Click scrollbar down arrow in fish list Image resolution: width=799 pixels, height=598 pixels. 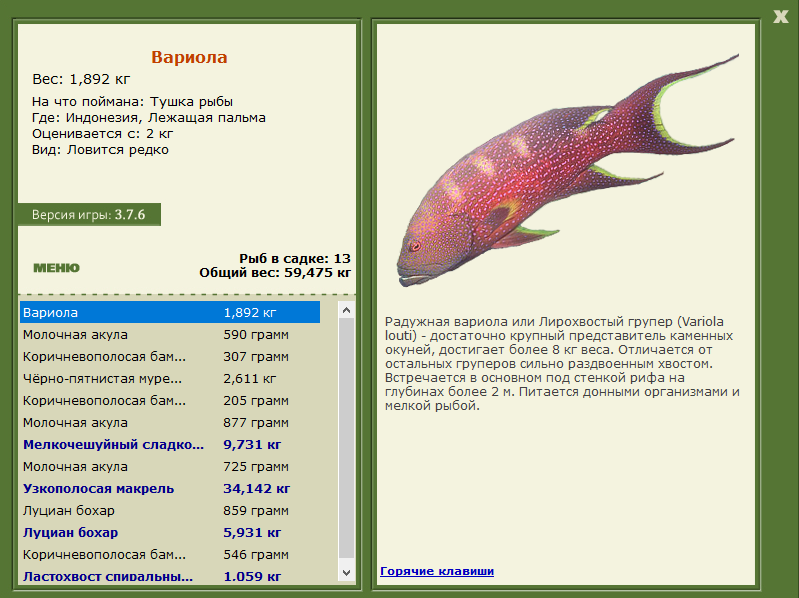click(x=347, y=573)
